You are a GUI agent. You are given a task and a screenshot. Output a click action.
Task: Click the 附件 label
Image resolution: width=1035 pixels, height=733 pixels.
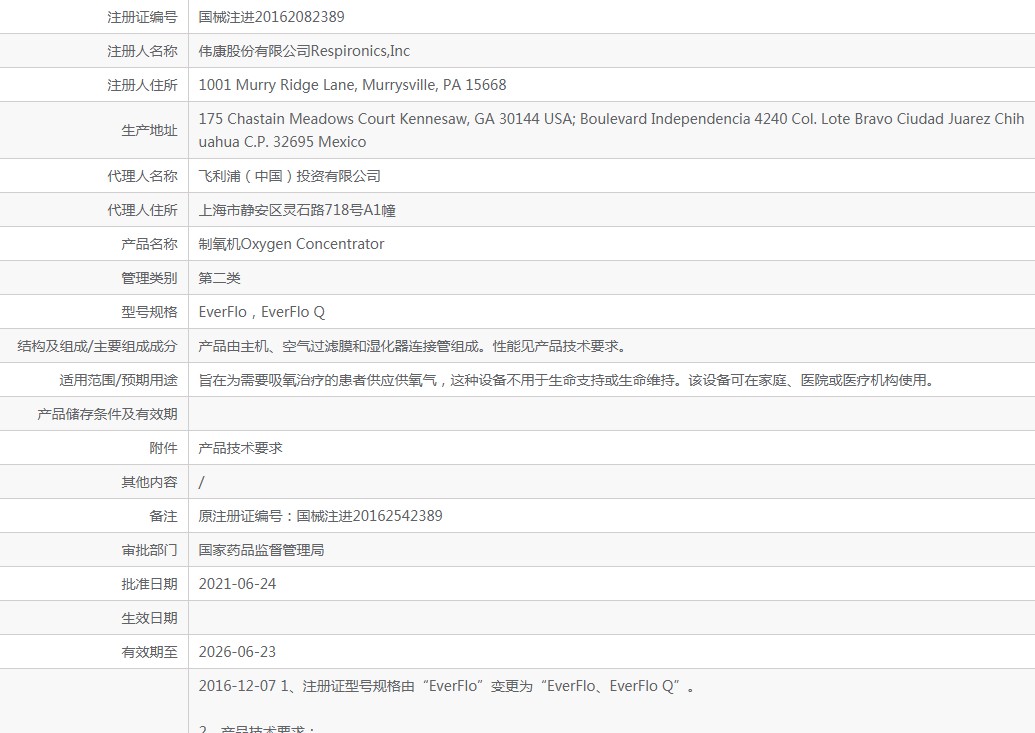[x=164, y=448]
